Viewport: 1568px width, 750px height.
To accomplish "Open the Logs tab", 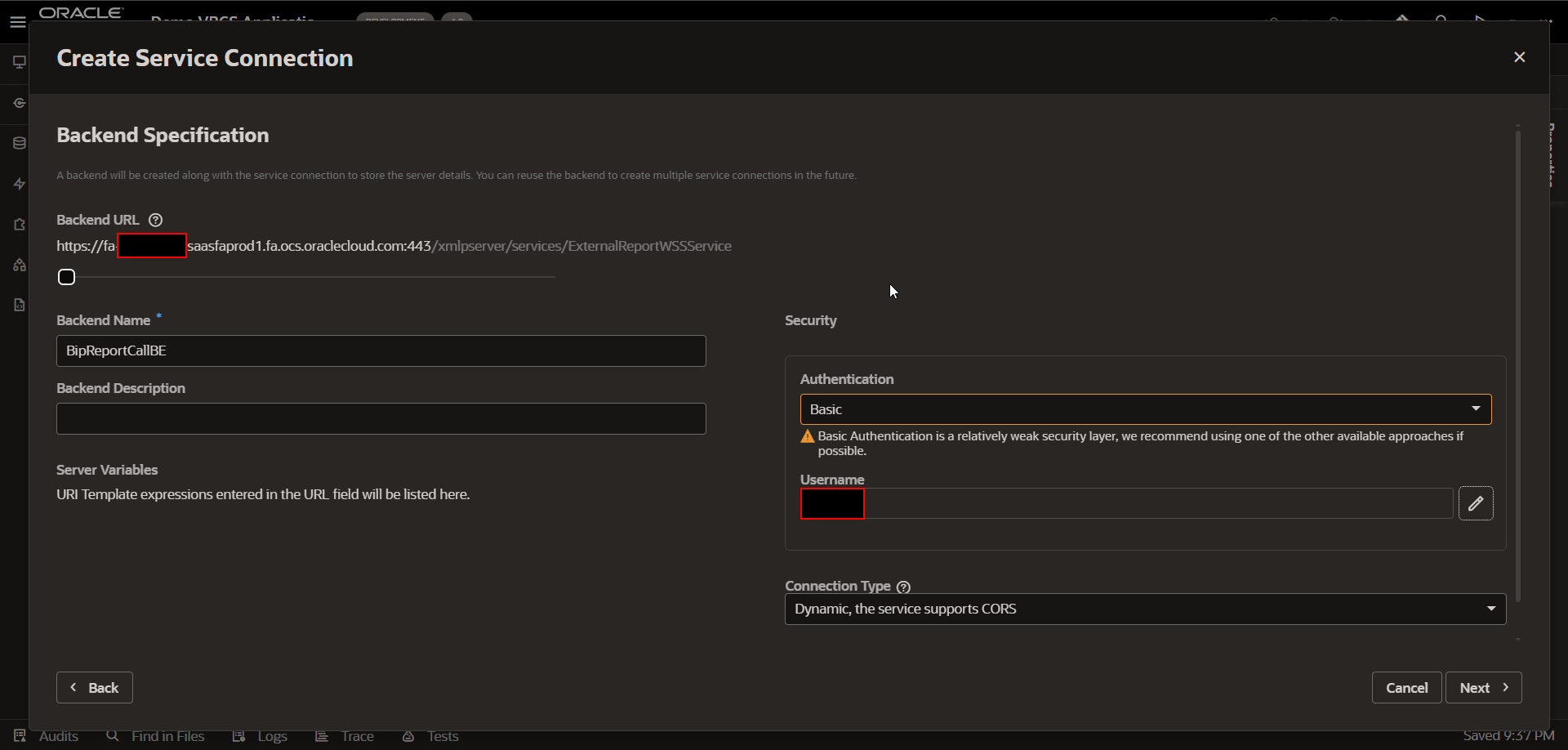I will 260,736.
